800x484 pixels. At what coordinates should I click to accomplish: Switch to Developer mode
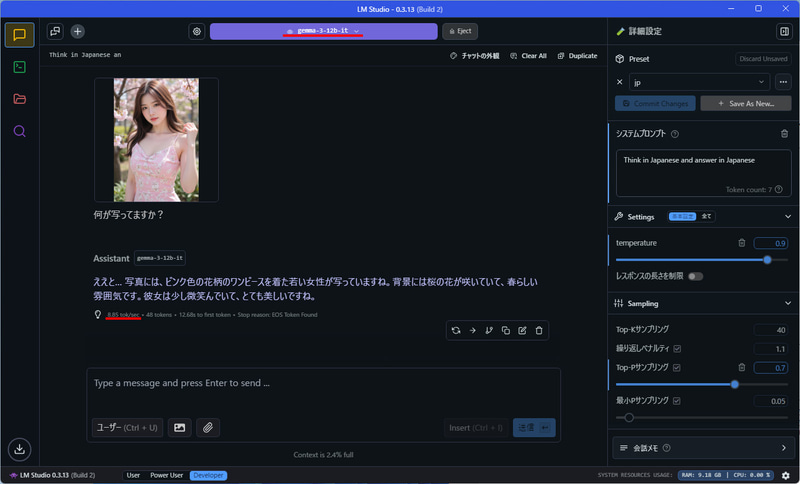(208, 475)
